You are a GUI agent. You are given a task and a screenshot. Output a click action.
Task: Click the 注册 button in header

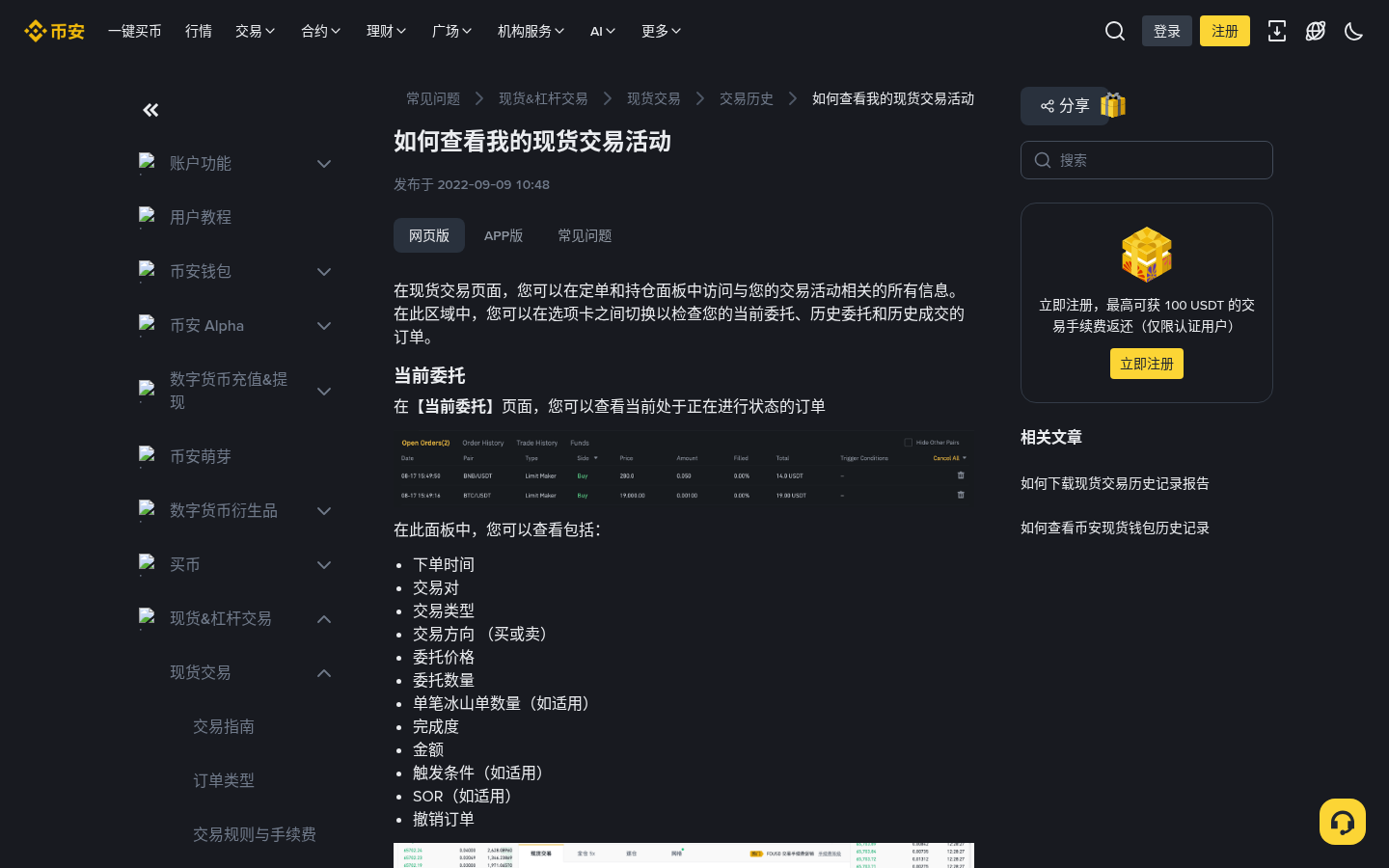tap(1225, 31)
